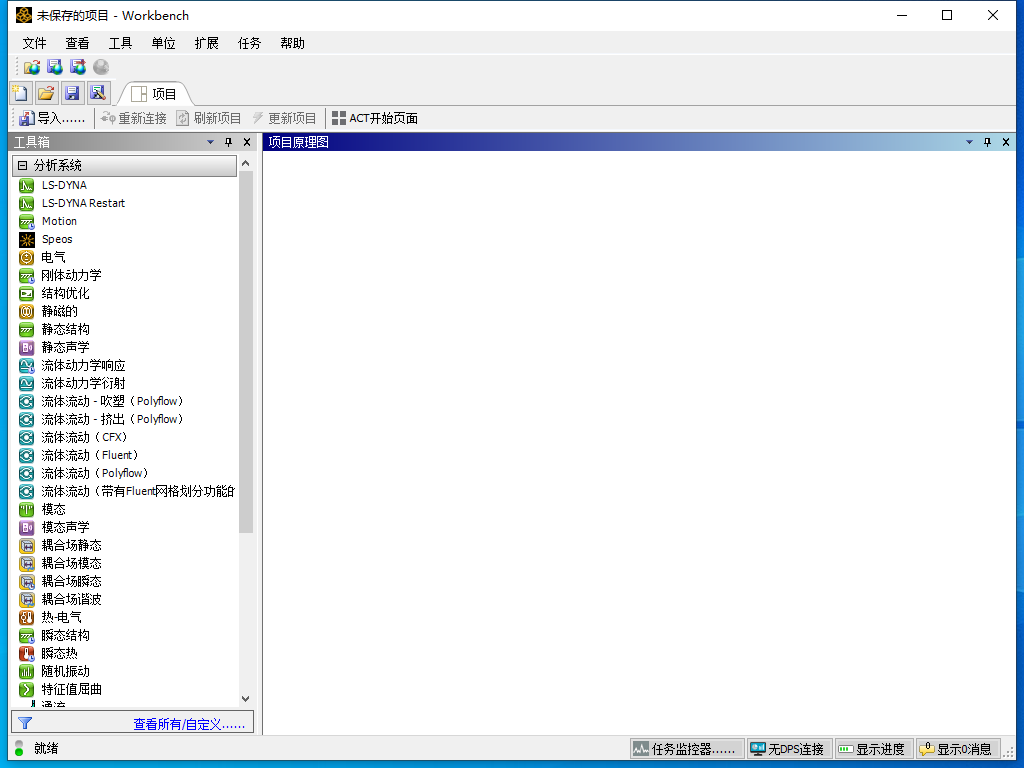Open the 任务监控器 (Job Monitor) in status bar
Viewport: 1024px width, 768px height.
tap(686, 748)
